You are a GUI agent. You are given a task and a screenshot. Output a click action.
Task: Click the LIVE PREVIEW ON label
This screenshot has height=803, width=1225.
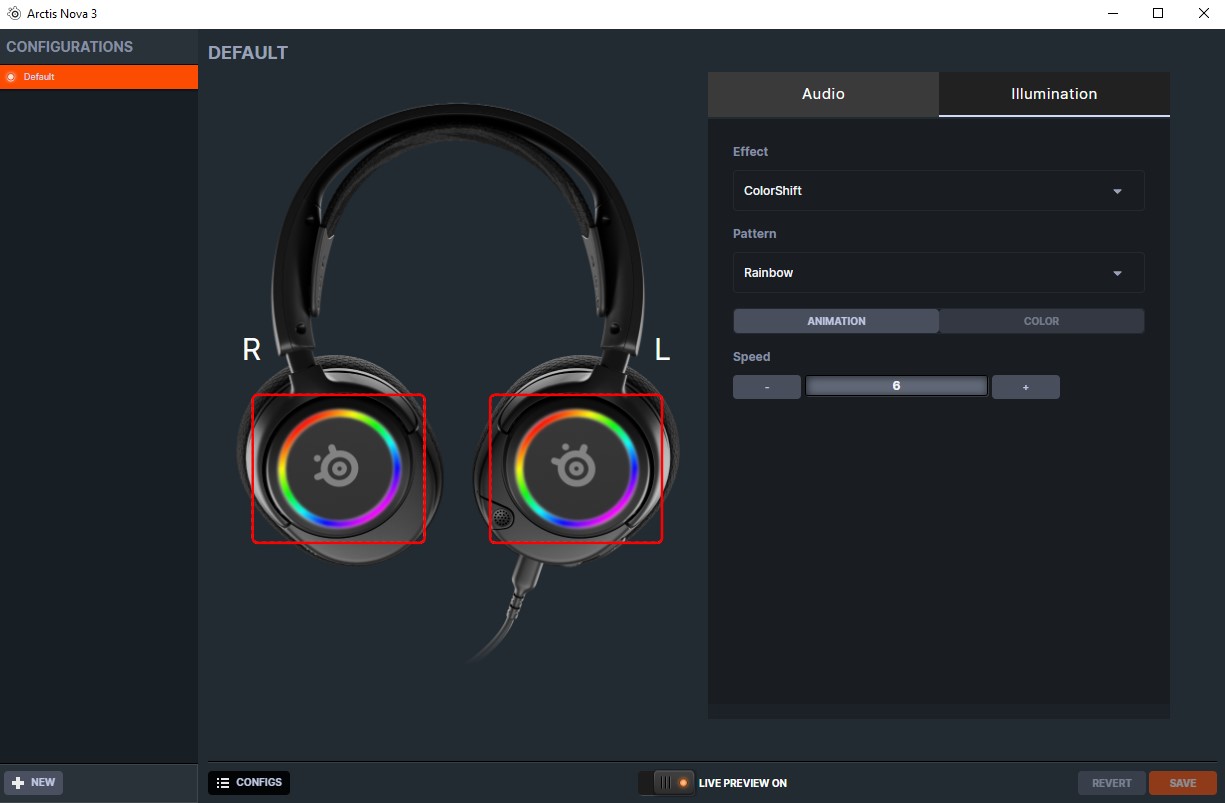(x=743, y=783)
